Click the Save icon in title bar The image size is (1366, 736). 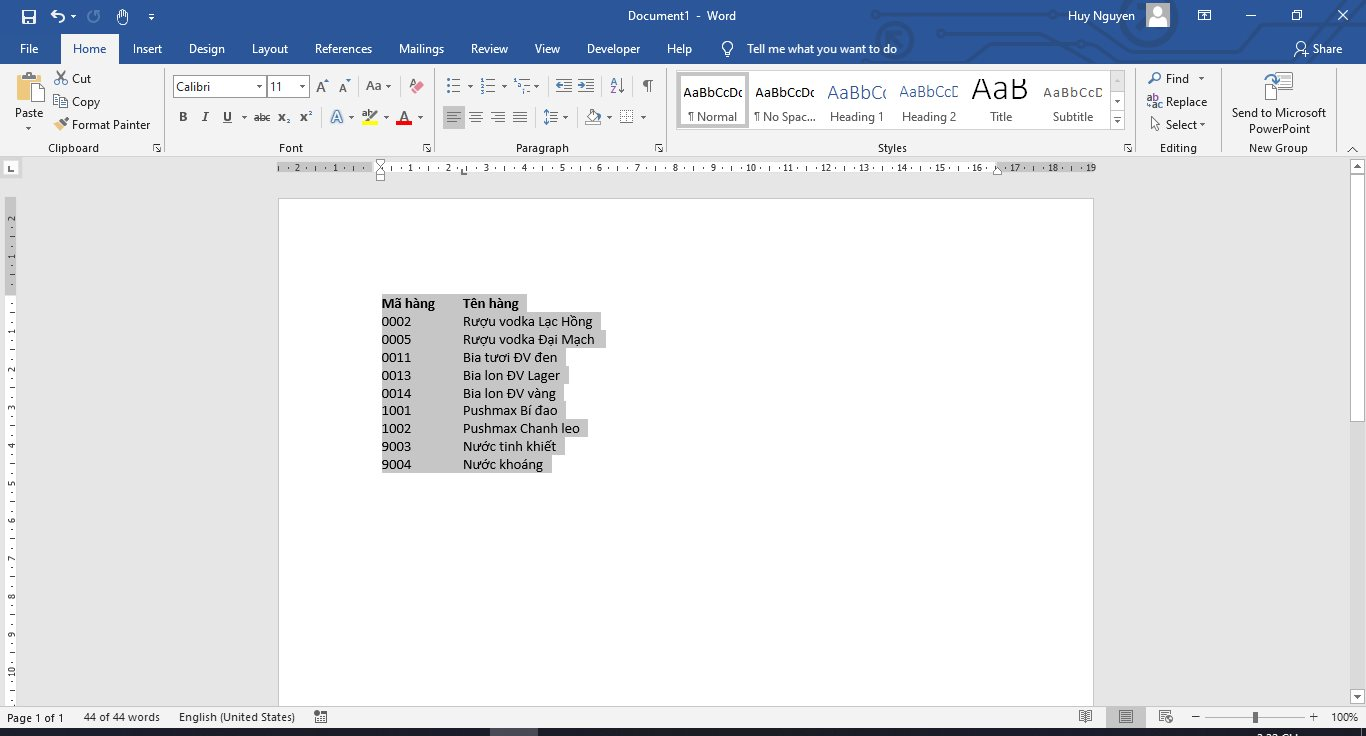point(28,16)
